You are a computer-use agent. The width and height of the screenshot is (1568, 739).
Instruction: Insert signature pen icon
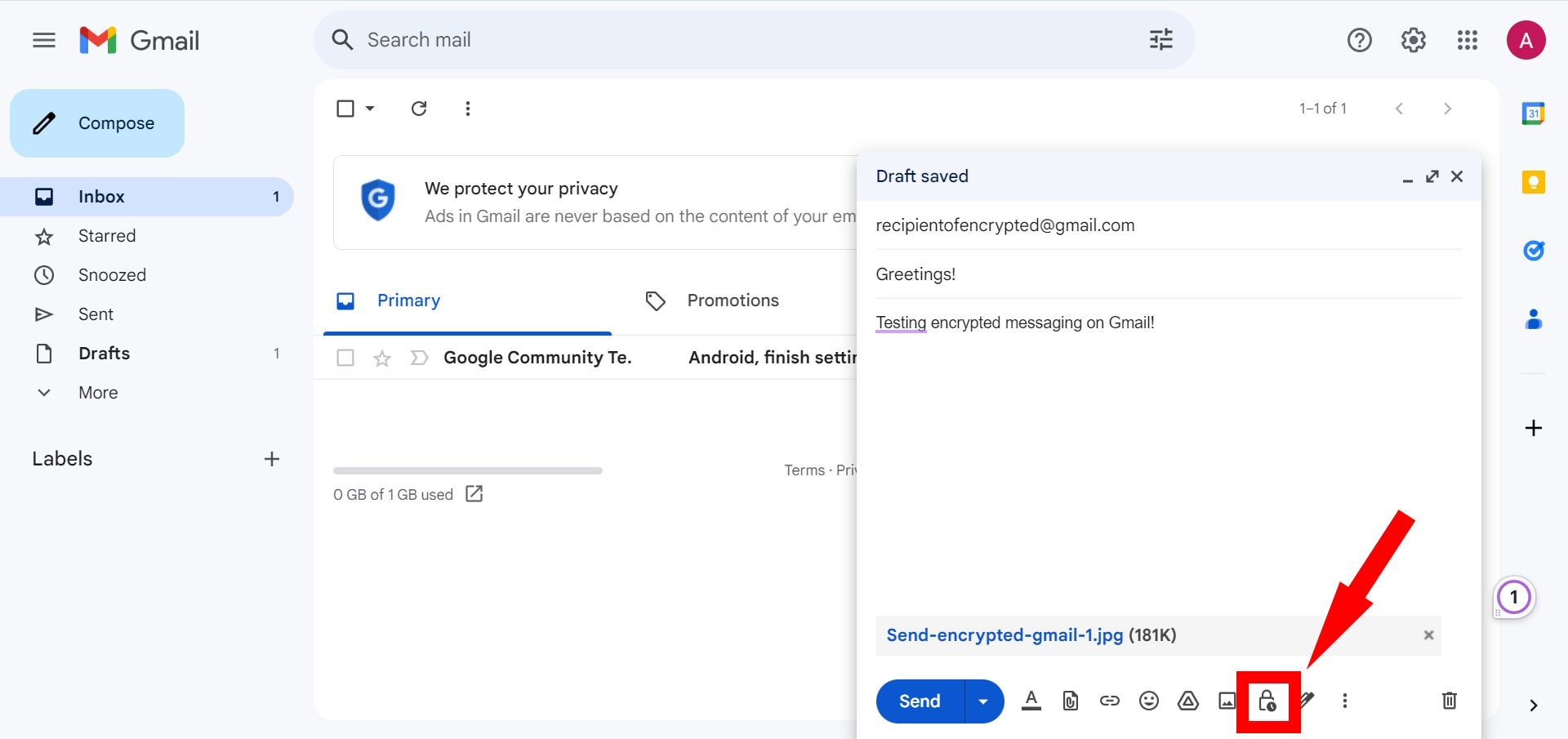(1307, 700)
